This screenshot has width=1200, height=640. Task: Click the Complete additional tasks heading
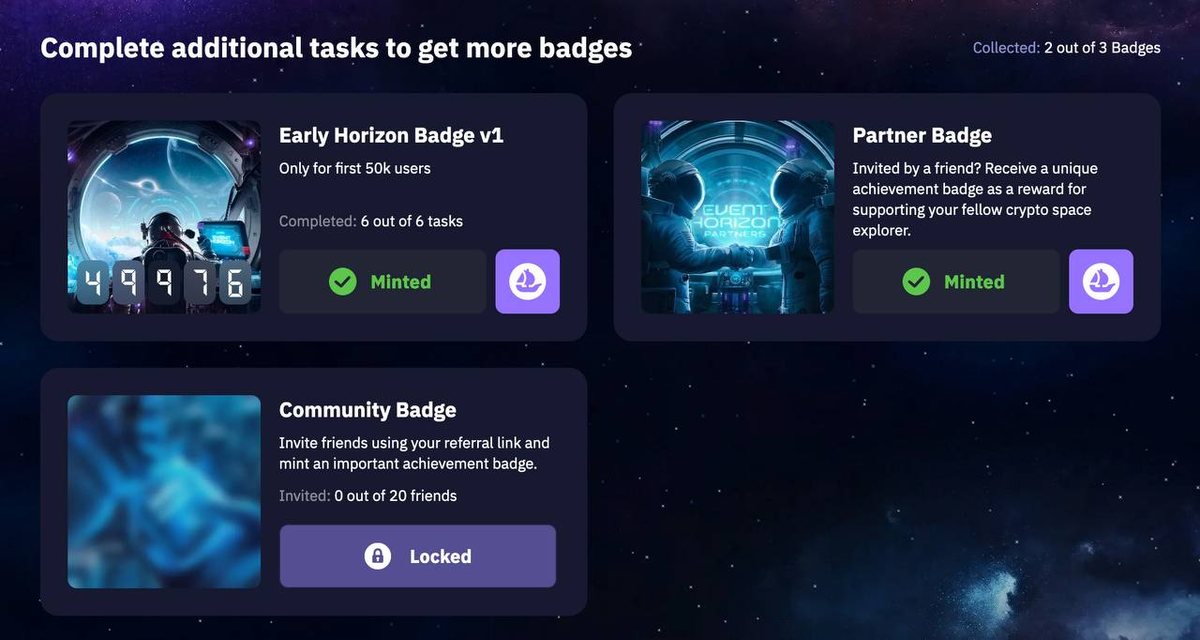pos(336,48)
